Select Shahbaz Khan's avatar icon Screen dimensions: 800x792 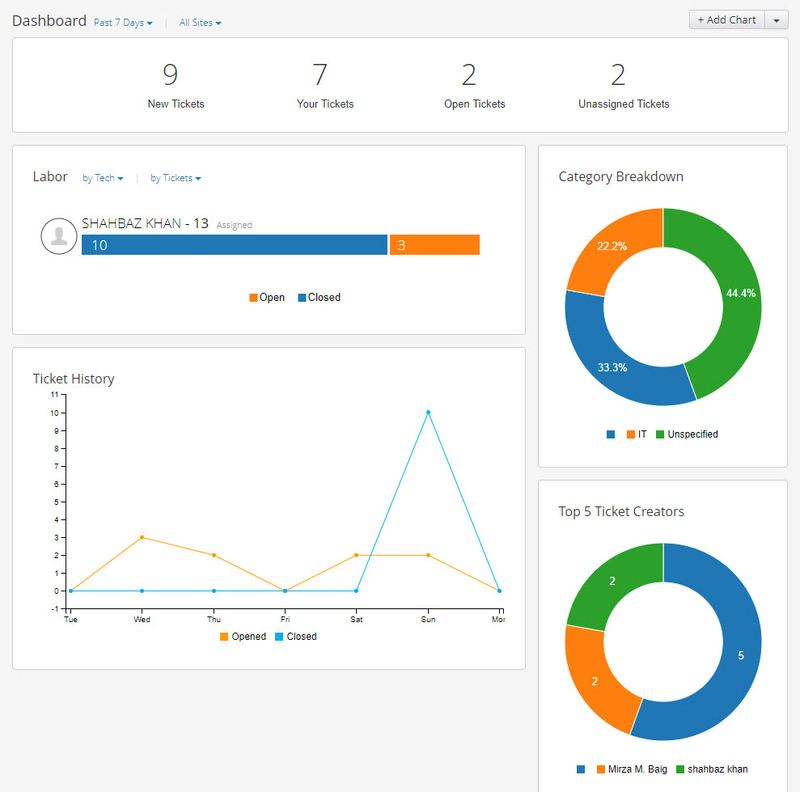(59, 236)
